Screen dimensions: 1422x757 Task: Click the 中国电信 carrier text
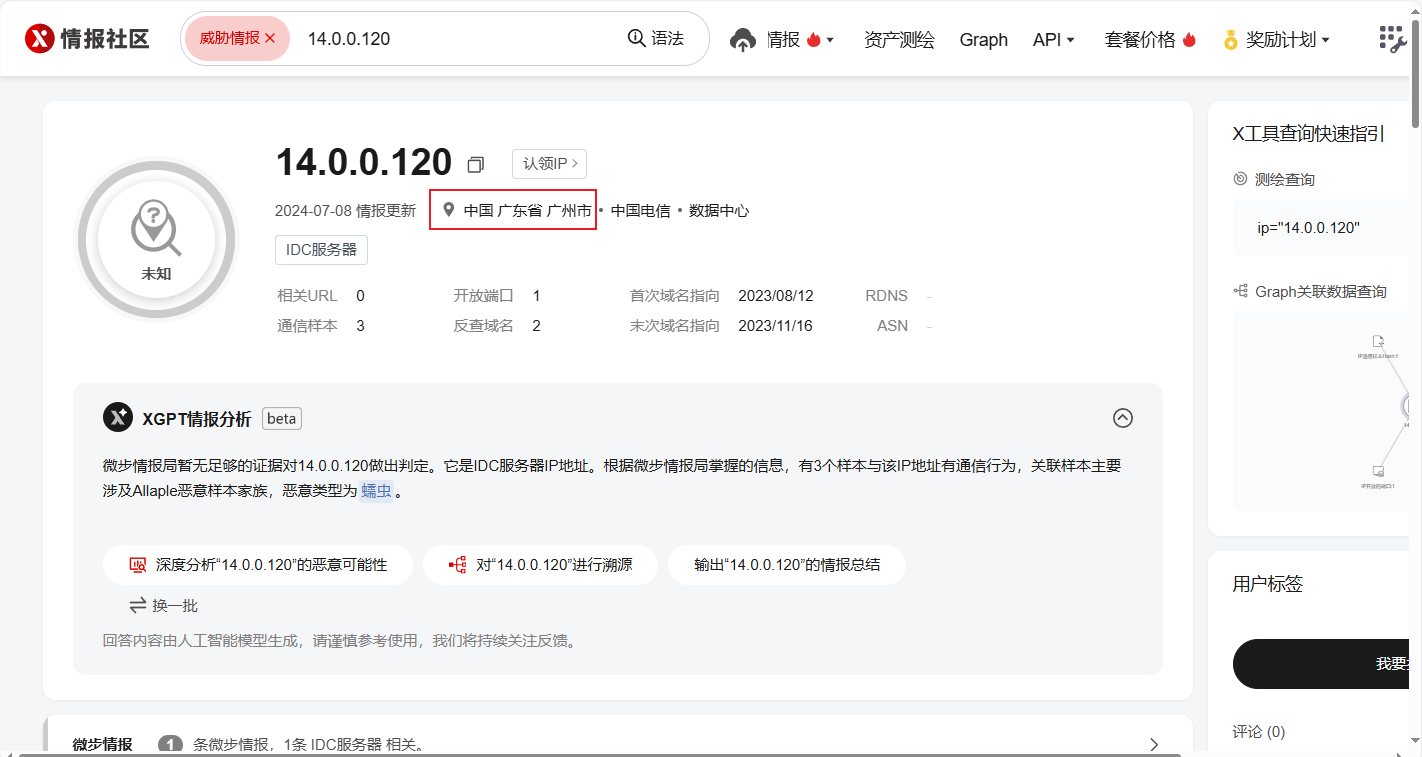[640, 210]
